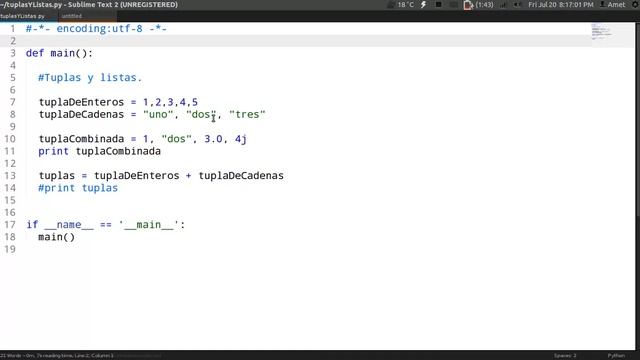Open the Amet user menu

[612, 4]
